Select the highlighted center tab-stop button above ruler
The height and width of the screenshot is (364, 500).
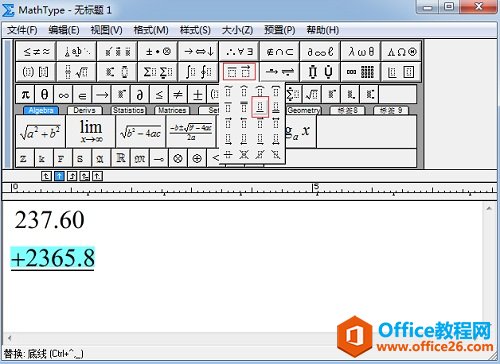pos(59,176)
